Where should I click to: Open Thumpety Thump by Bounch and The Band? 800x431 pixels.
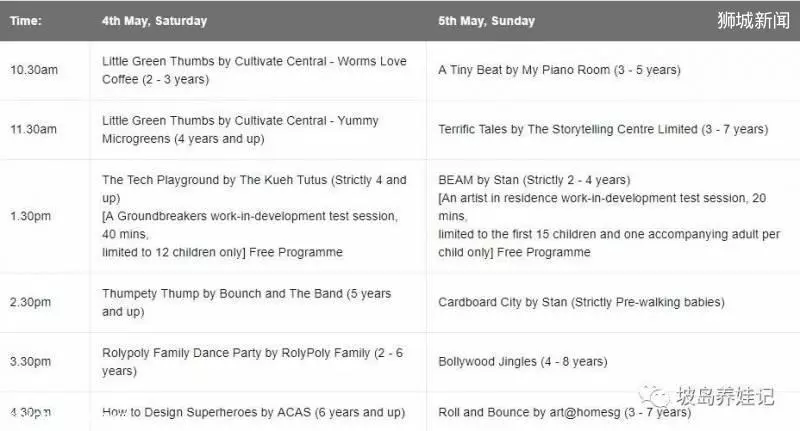[x=246, y=302]
